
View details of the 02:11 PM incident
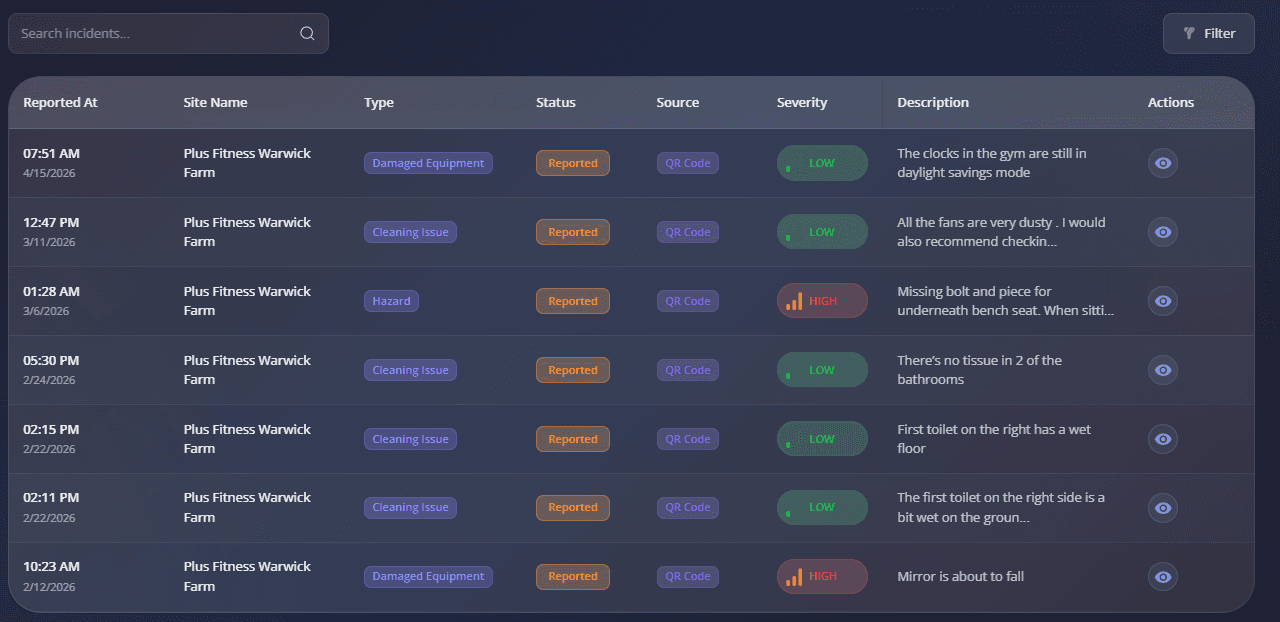1162,507
